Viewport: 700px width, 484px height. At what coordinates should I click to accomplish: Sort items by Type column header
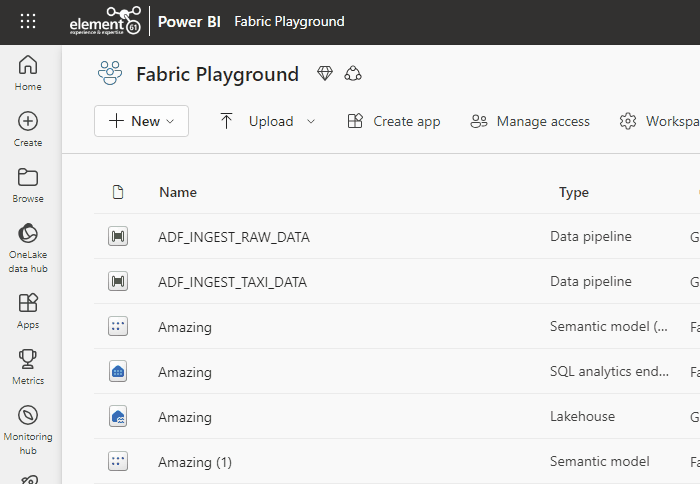573,192
